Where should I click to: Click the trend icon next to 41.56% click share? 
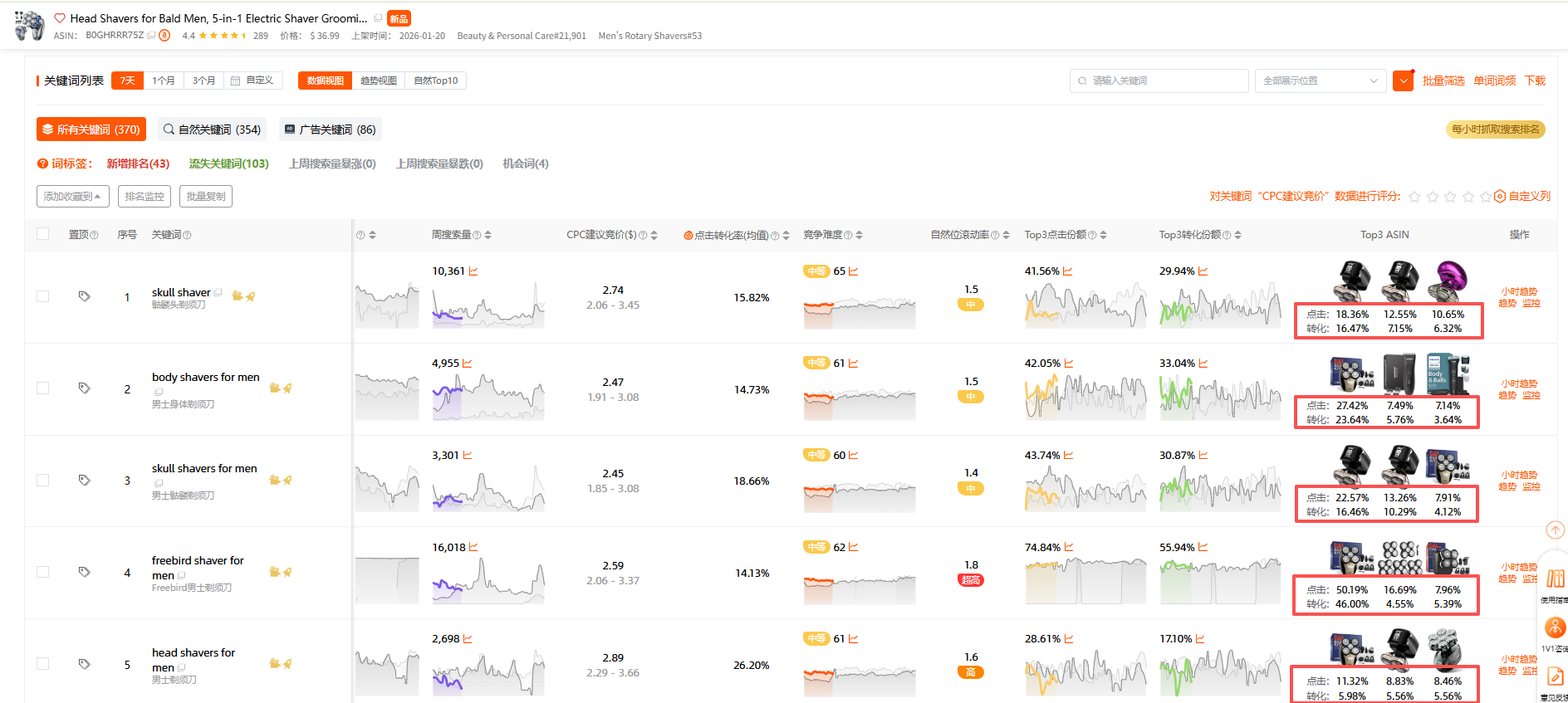click(1068, 271)
